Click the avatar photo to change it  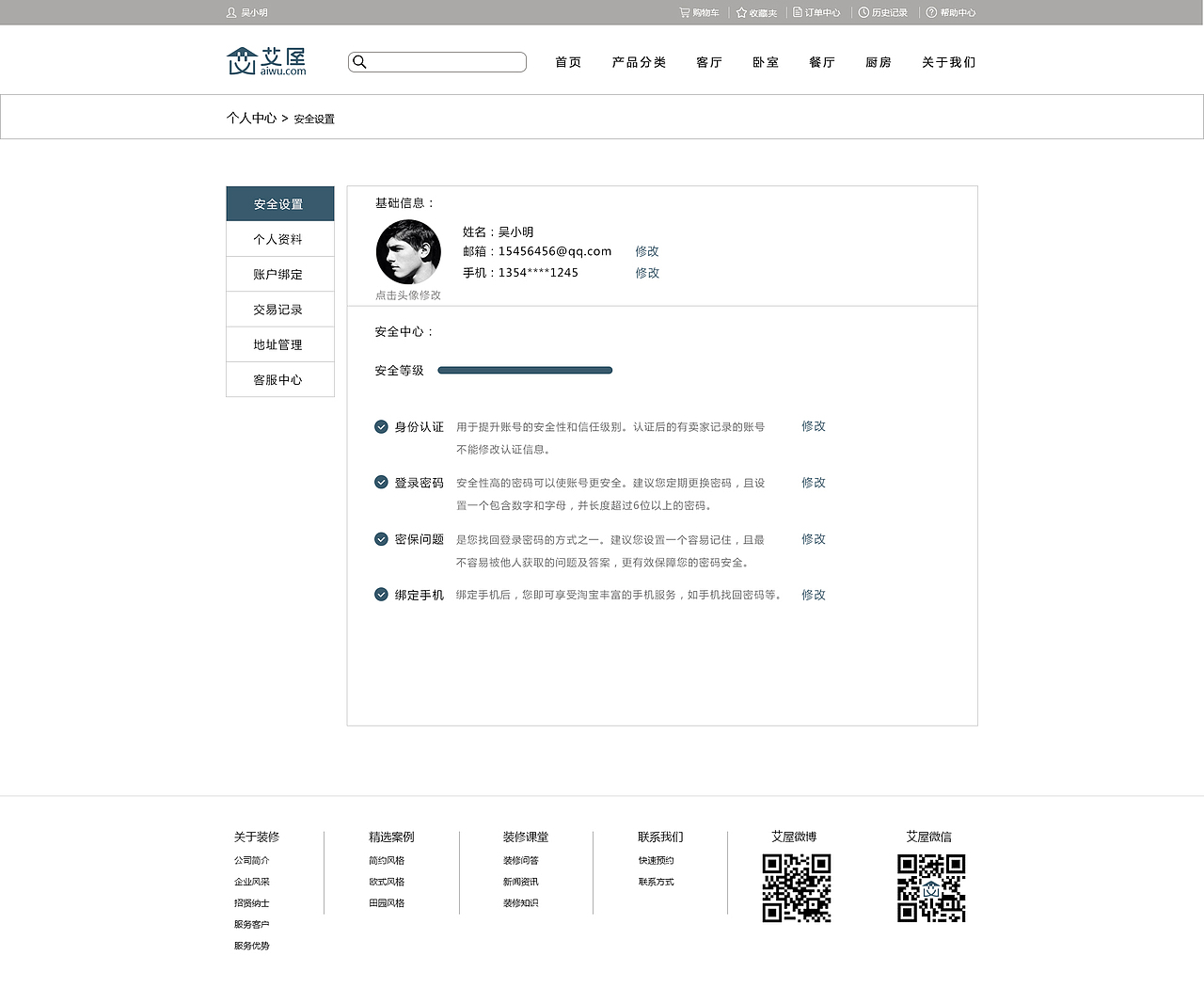[x=408, y=251]
